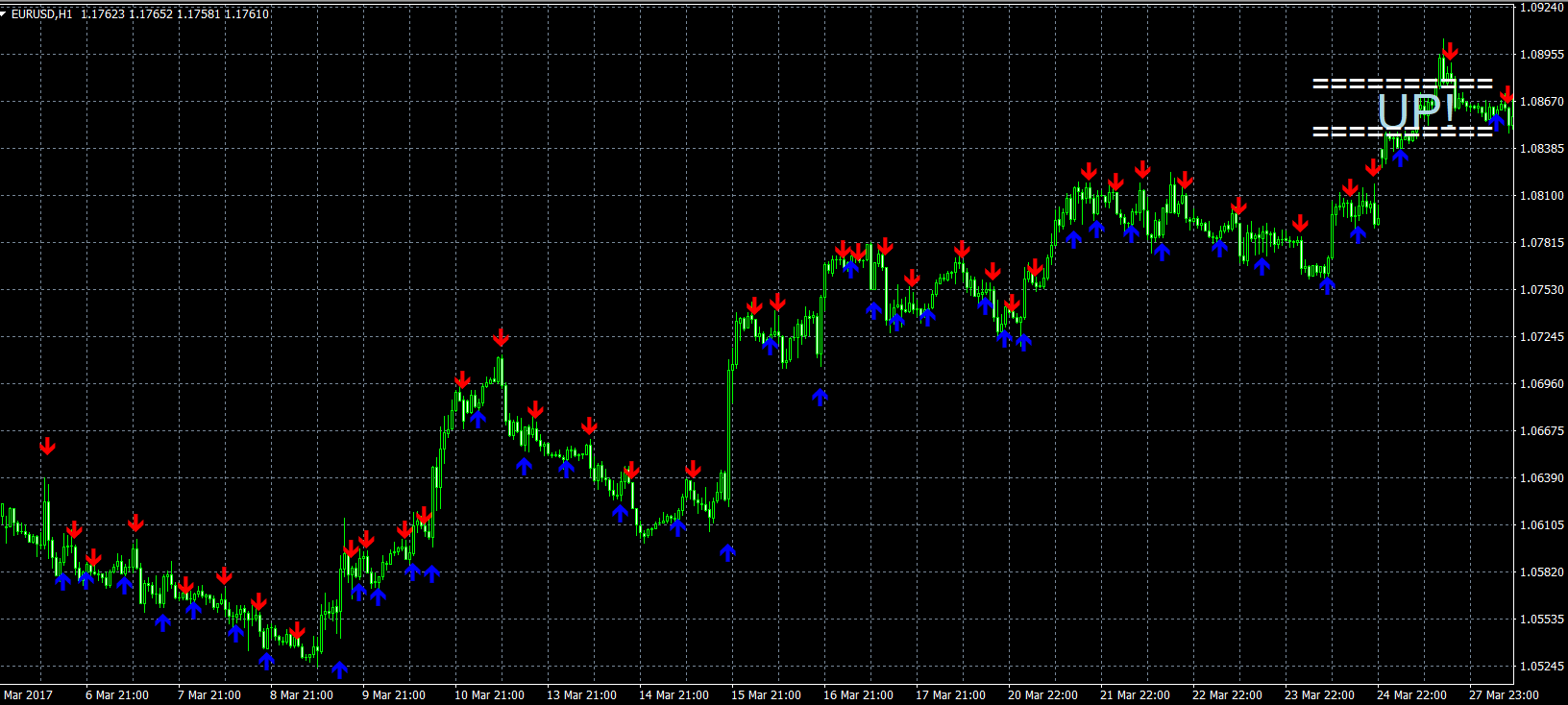Select the EURUSD,H1 chart title text
Viewport: 1568px width, 705px height.
coord(41,14)
